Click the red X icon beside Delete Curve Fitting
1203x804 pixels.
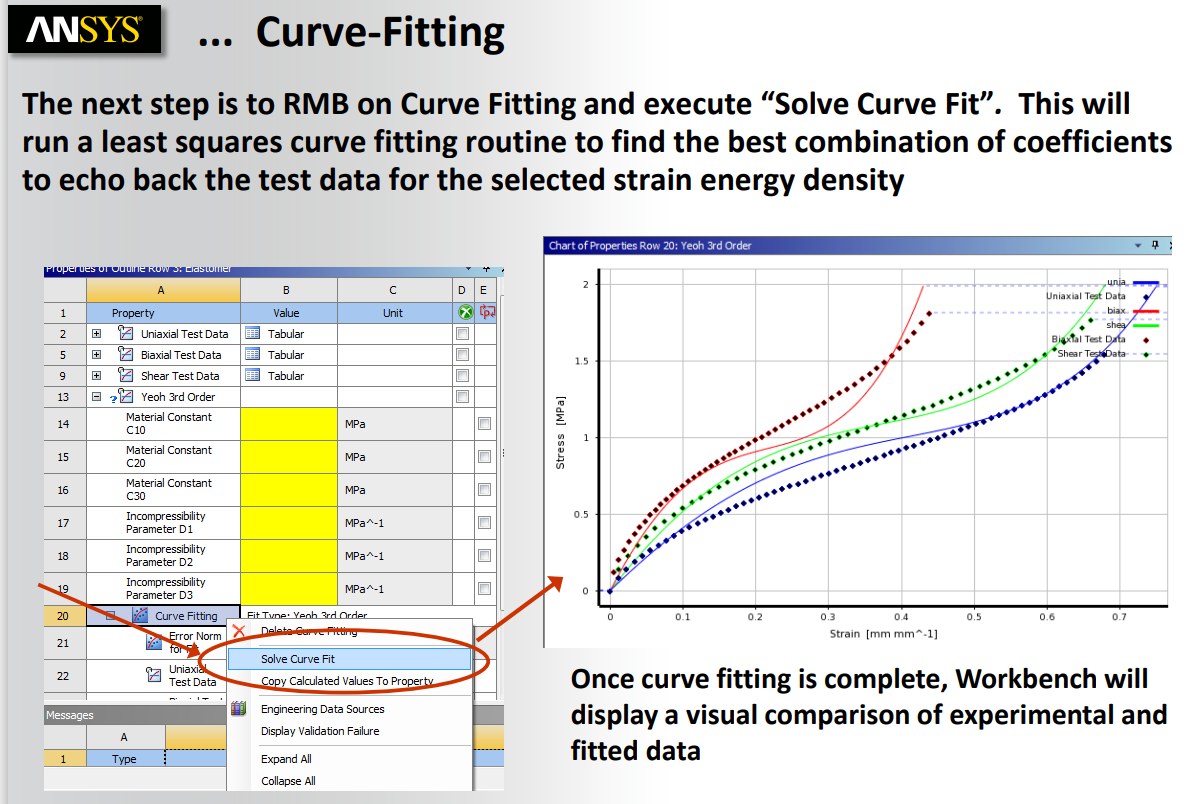point(239,632)
